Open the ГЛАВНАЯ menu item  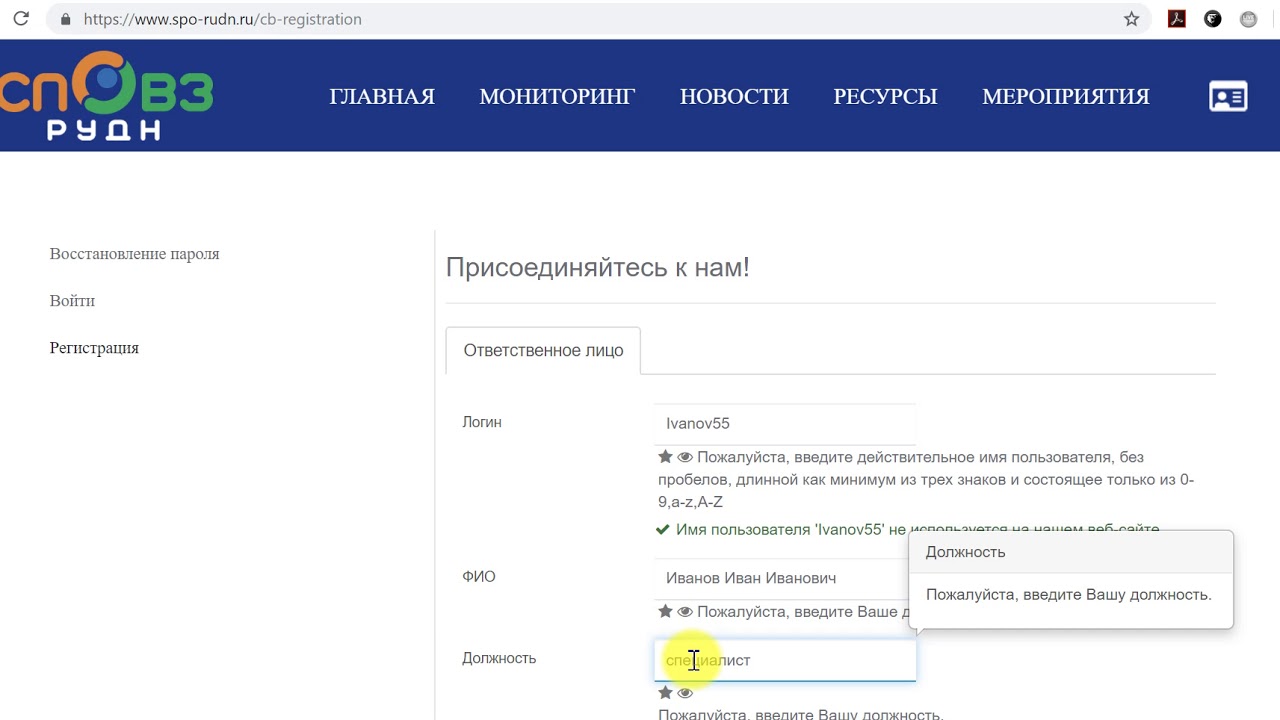[x=382, y=97]
